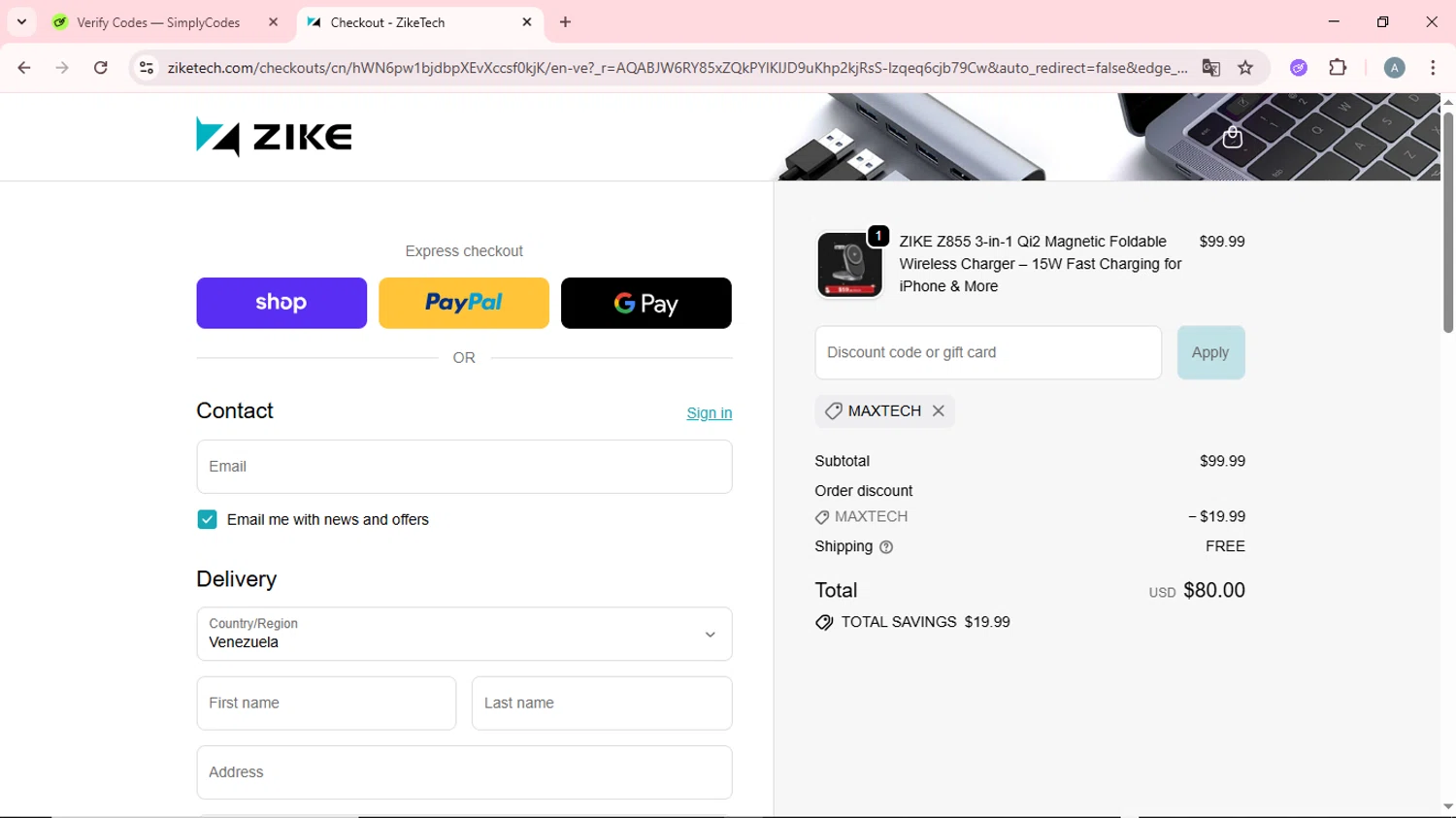1456x818 pixels.
Task: Apply the discount code
Action: (1210, 352)
